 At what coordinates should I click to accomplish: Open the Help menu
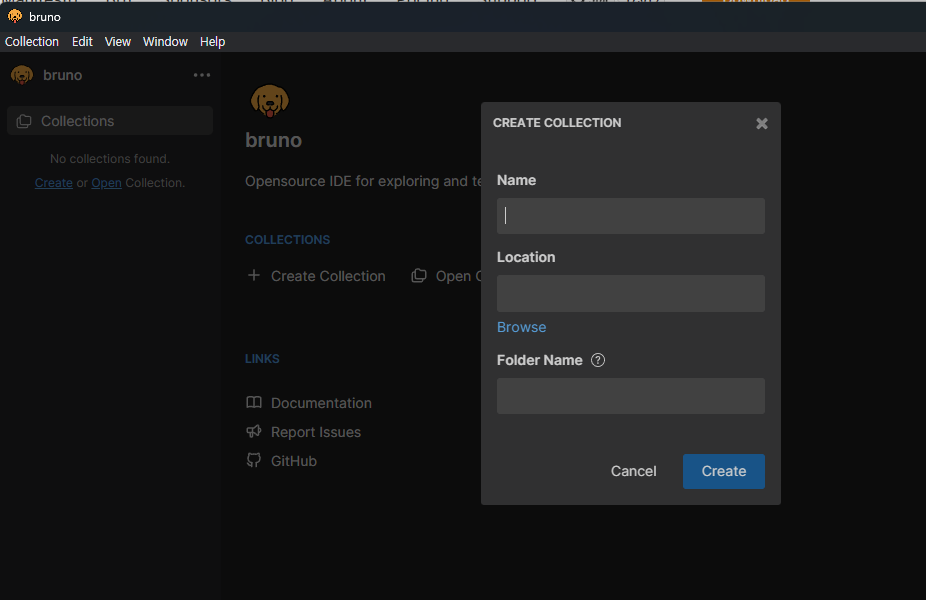(213, 41)
